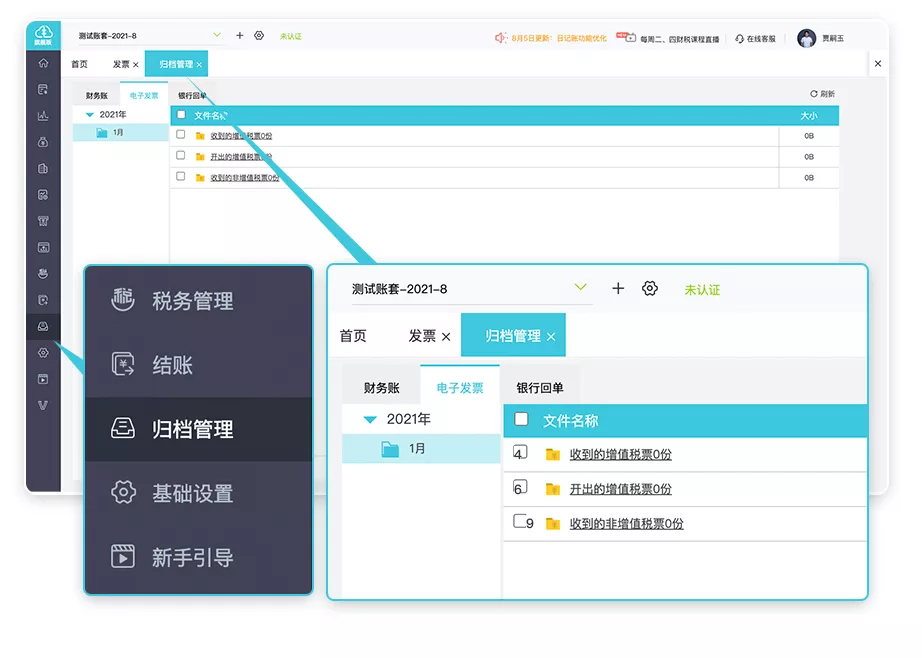This screenshot has width=922, height=658.
Task: Switch to the enlarged 银行回单 tab
Action: click(540, 388)
